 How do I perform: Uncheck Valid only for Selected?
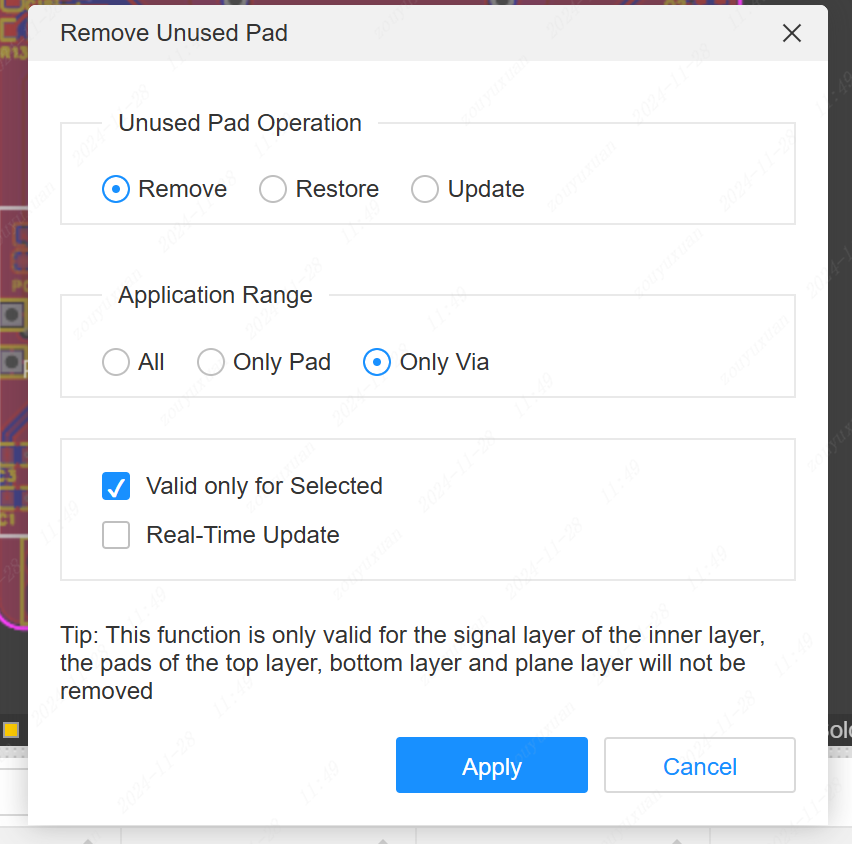click(116, 487)
